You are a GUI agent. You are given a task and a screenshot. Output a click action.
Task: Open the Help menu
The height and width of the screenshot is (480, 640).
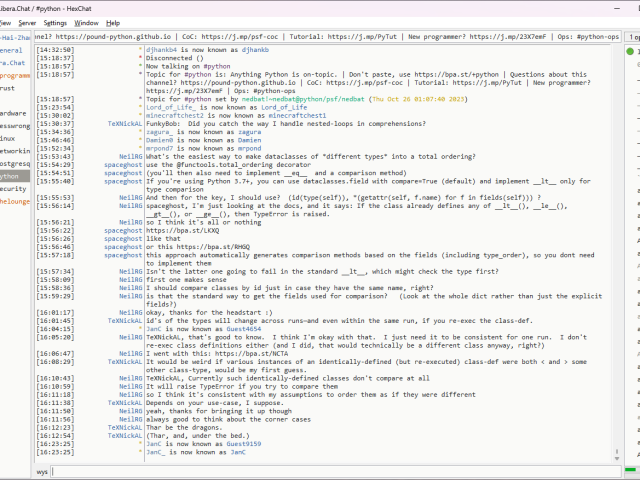point(113,22)
